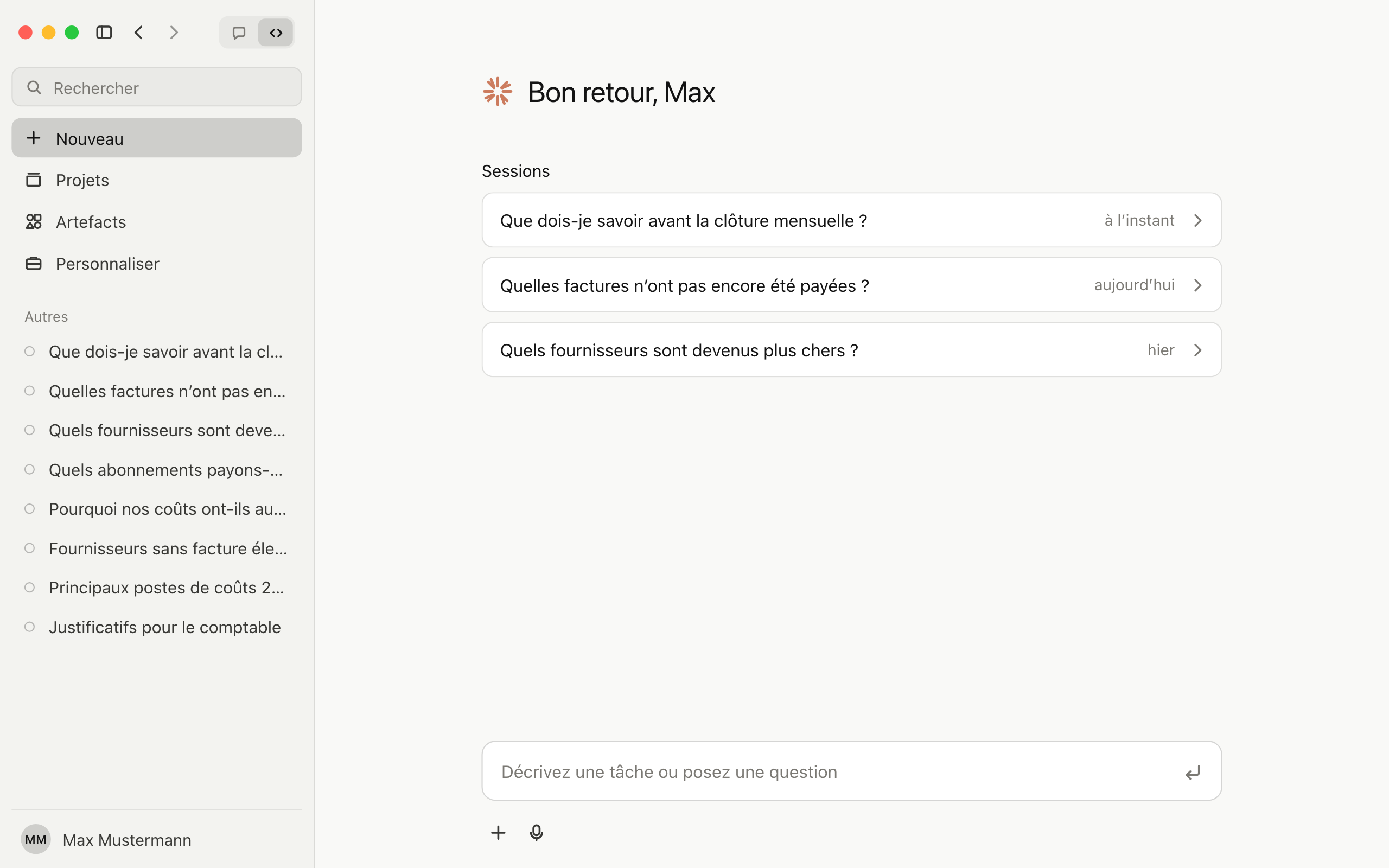Screen dimensions: 1389x868
Task: Open Projets in the sidebar
Action: click(157, 180)
